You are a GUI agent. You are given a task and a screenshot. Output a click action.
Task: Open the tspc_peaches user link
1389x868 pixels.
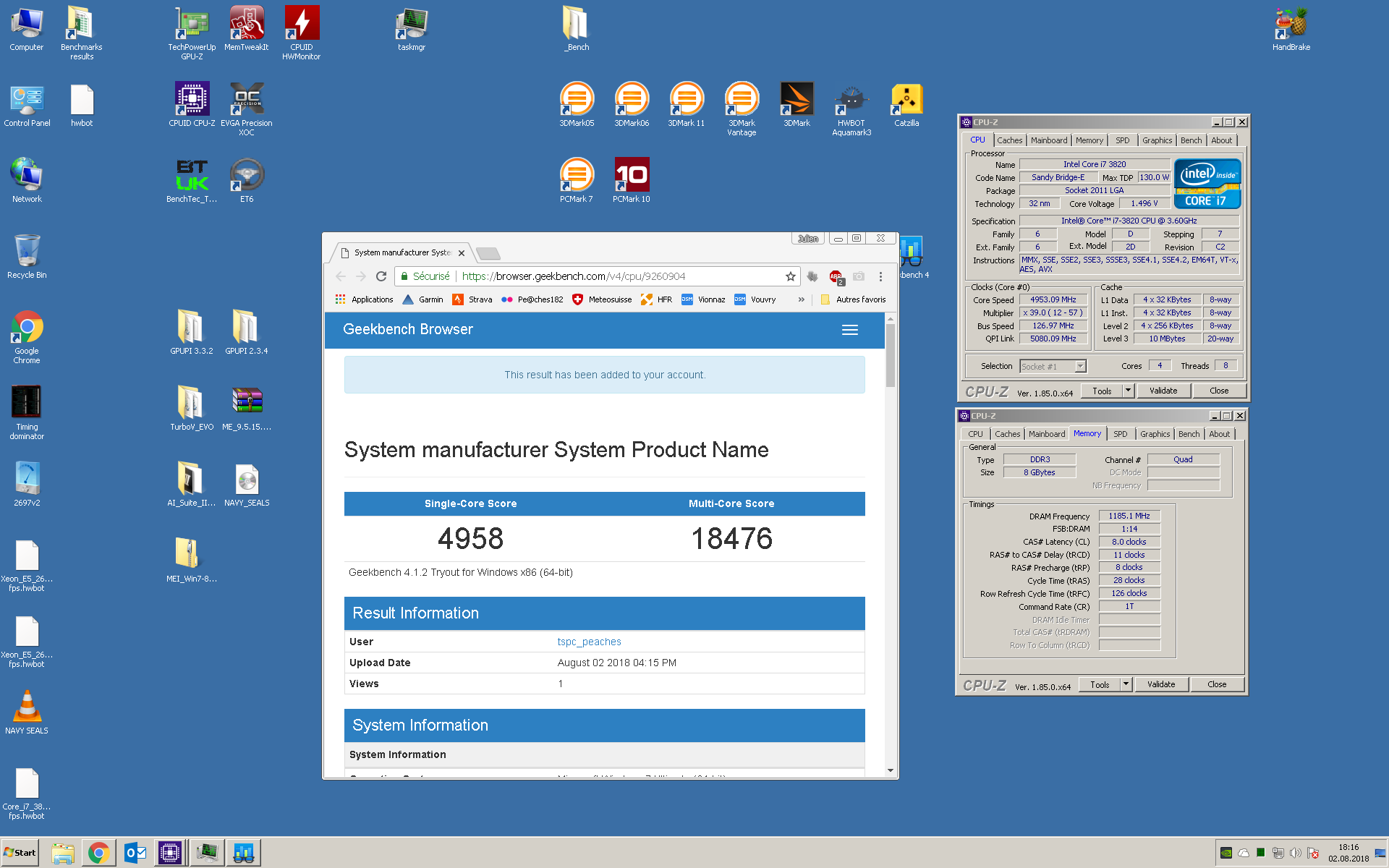click(589, 642)
